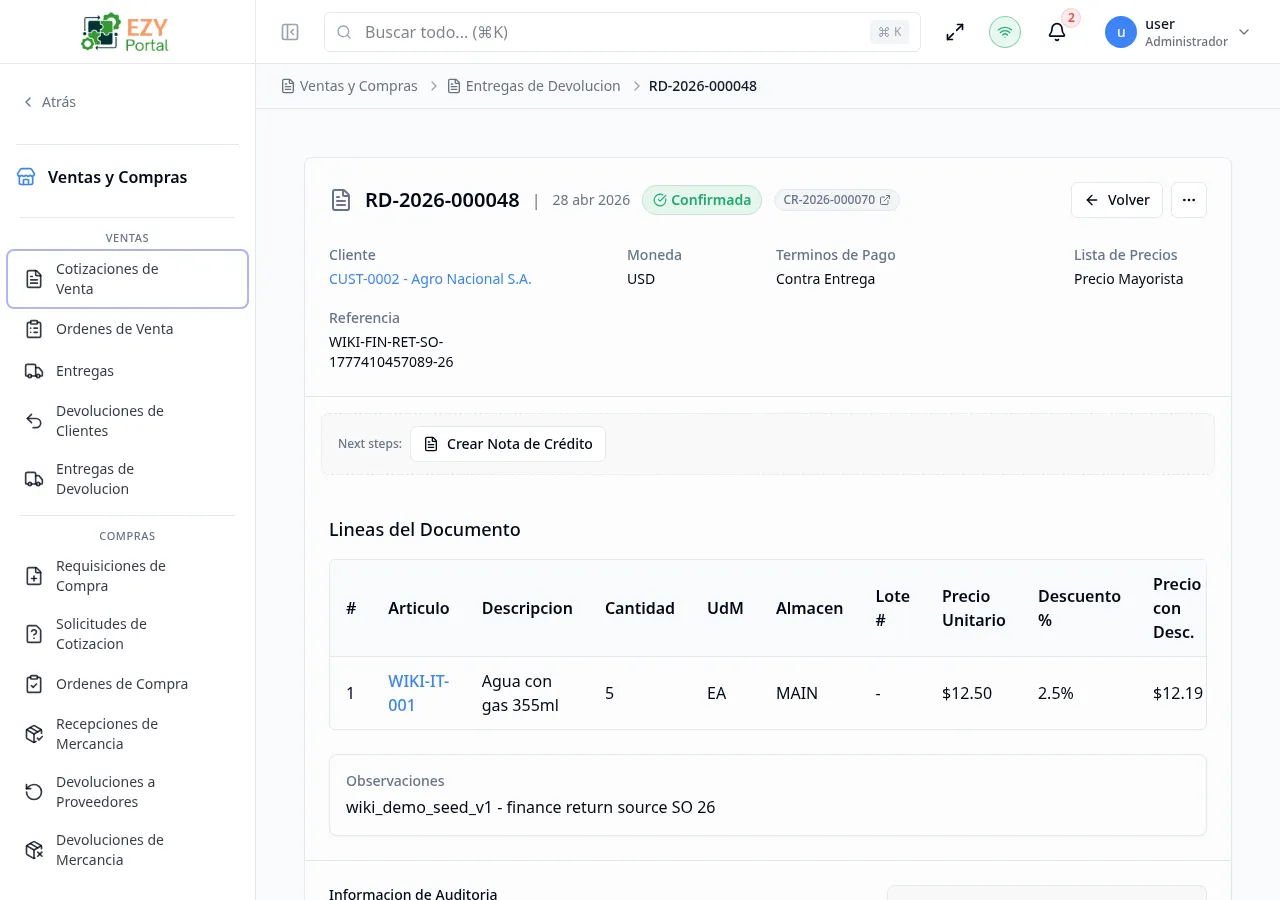Screen dimensions: 1280x900
Task: Click the $12.19 discounted price cell
Action: pos(1178,693)
